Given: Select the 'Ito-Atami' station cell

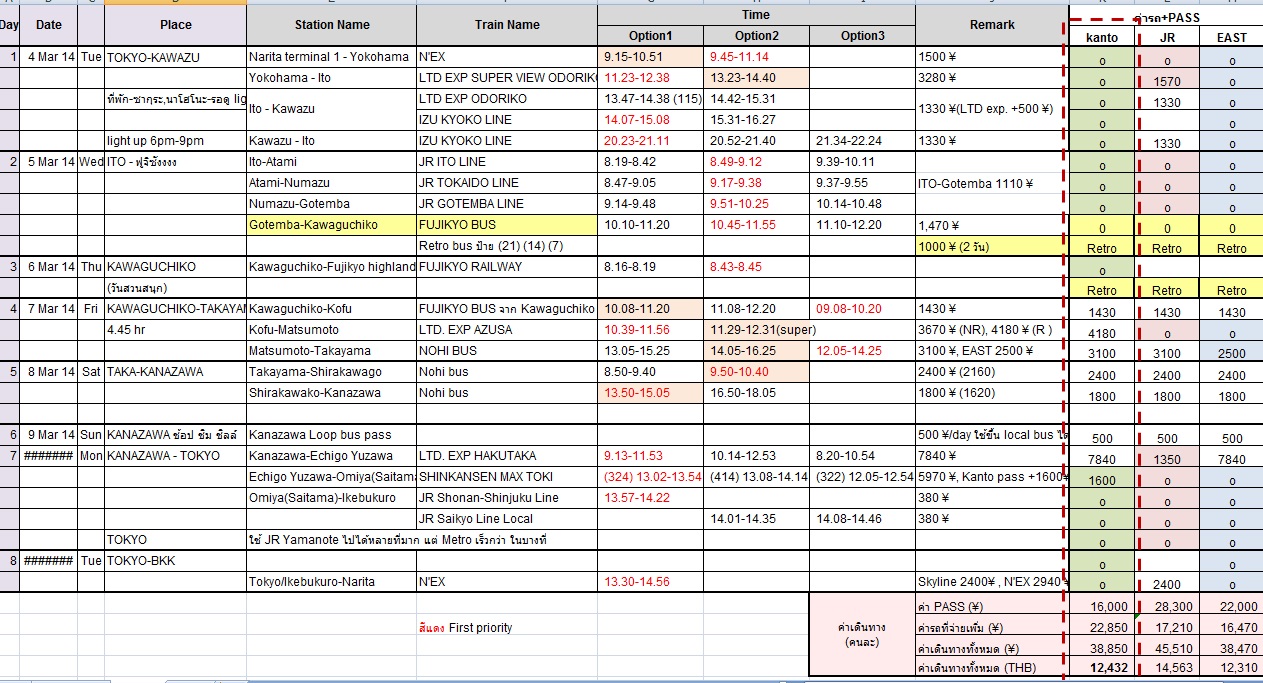Looking at the screenshot, I should (x=332, y=162).
